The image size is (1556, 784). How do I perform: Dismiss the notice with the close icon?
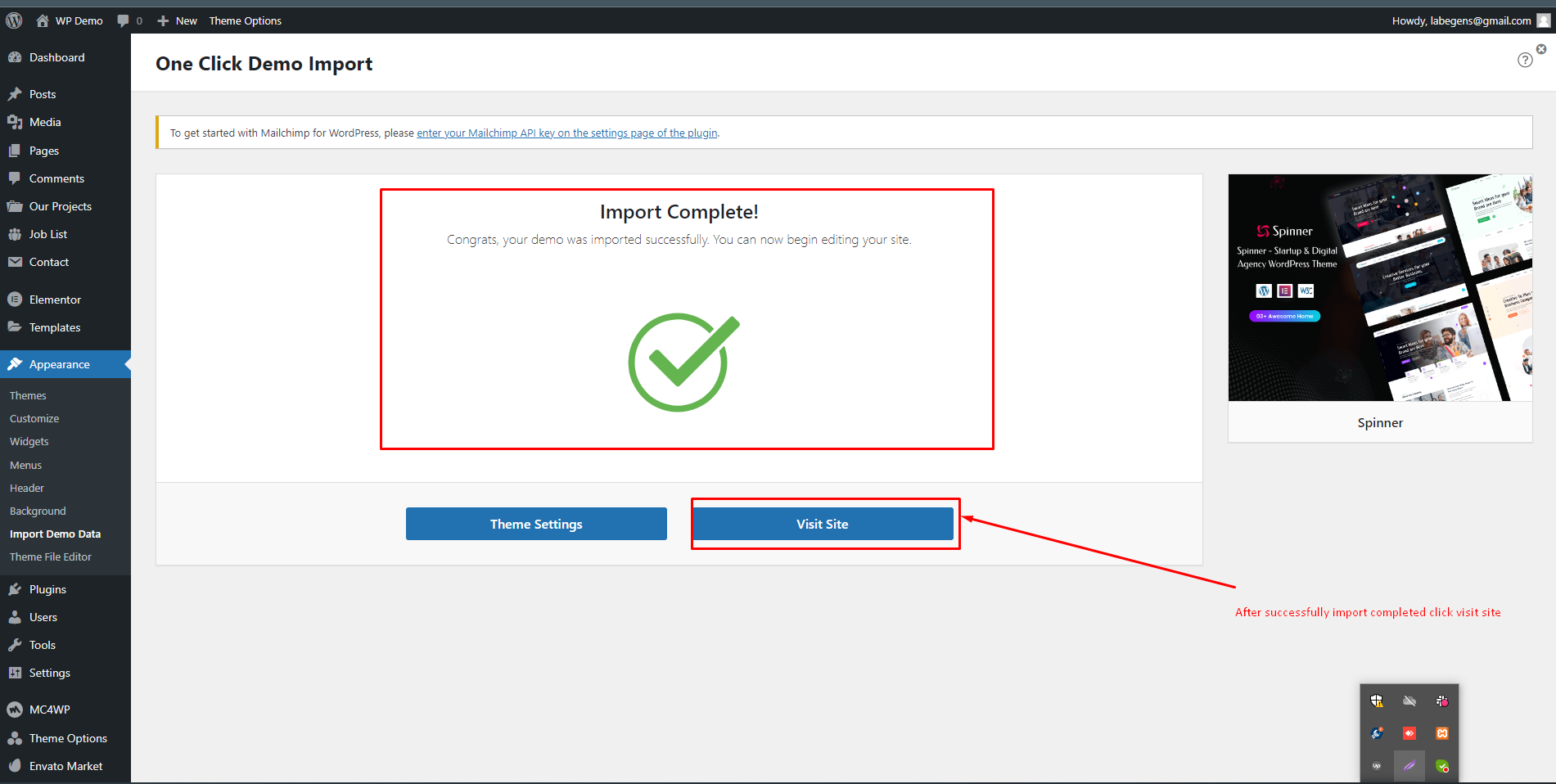click(1541, 49)
